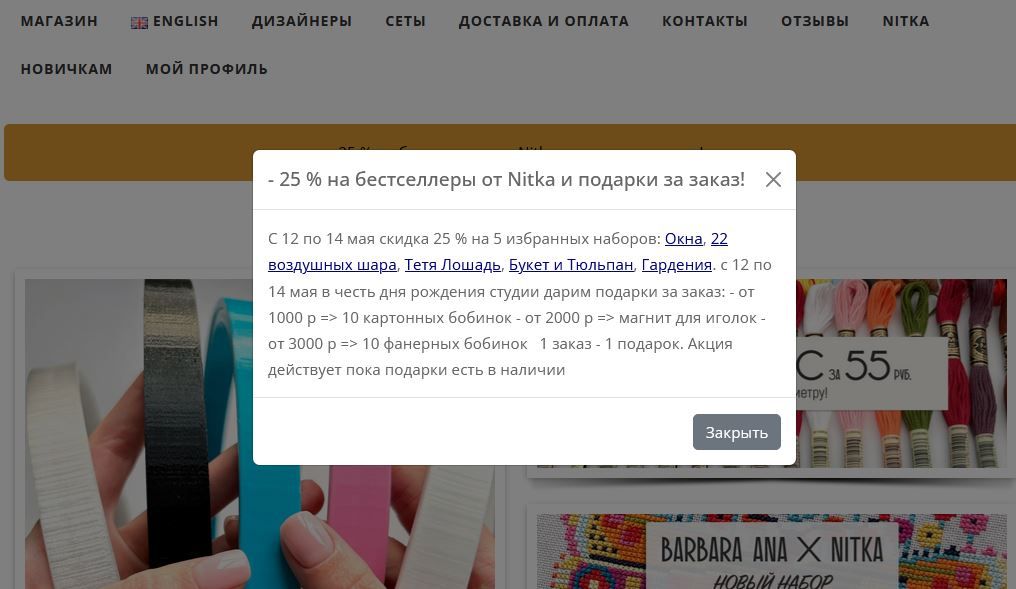The image size is (1016, 589).
Task: Open the Окна set link
Action: [684, 238]
